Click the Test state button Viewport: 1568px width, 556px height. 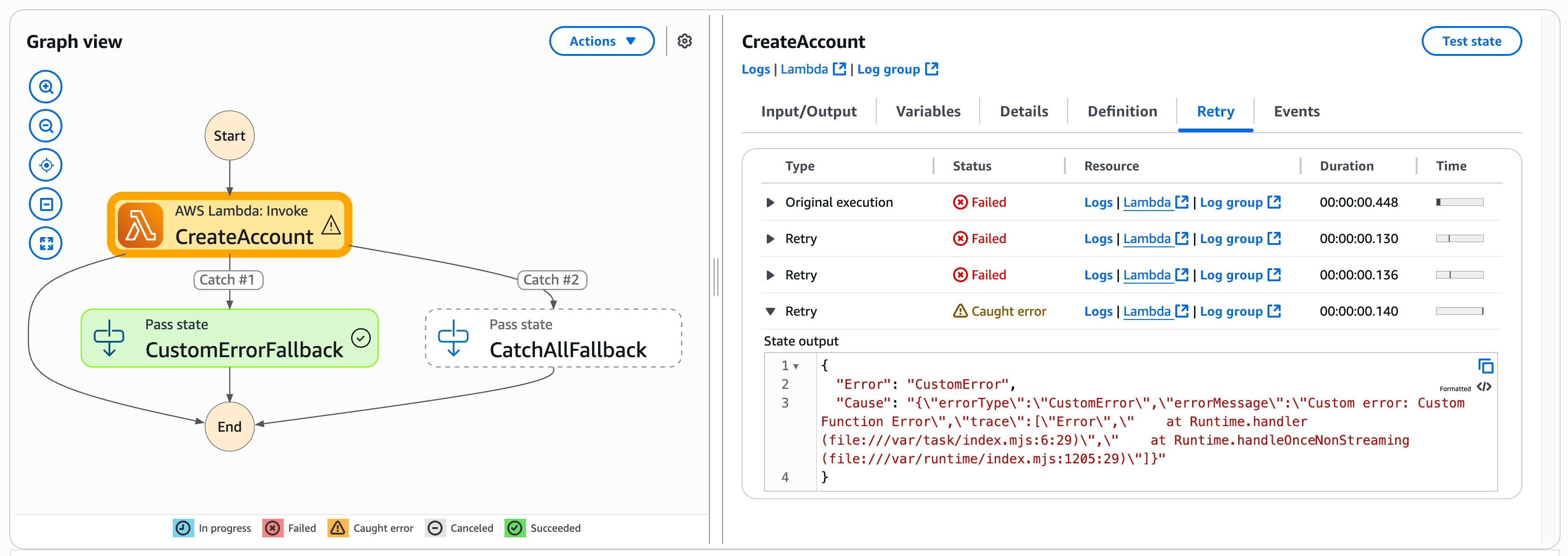point(1472,41)
